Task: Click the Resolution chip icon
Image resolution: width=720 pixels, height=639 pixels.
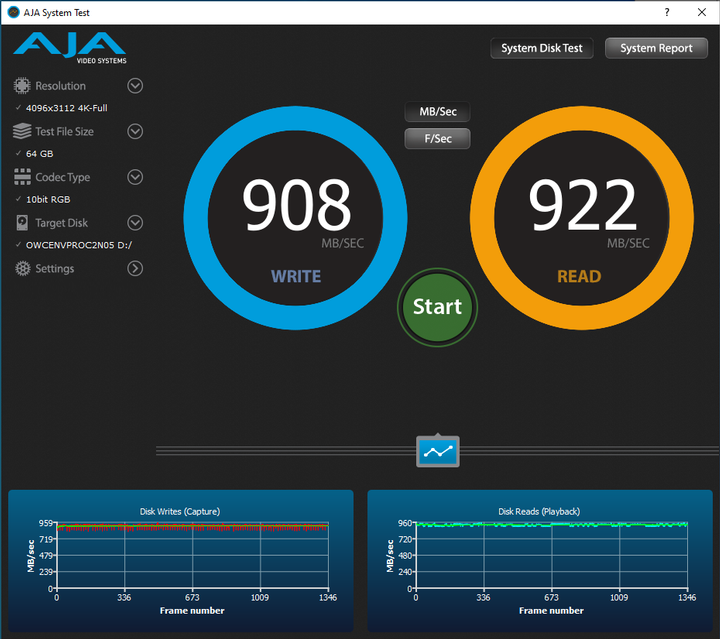Action: (x=21, y=86)
